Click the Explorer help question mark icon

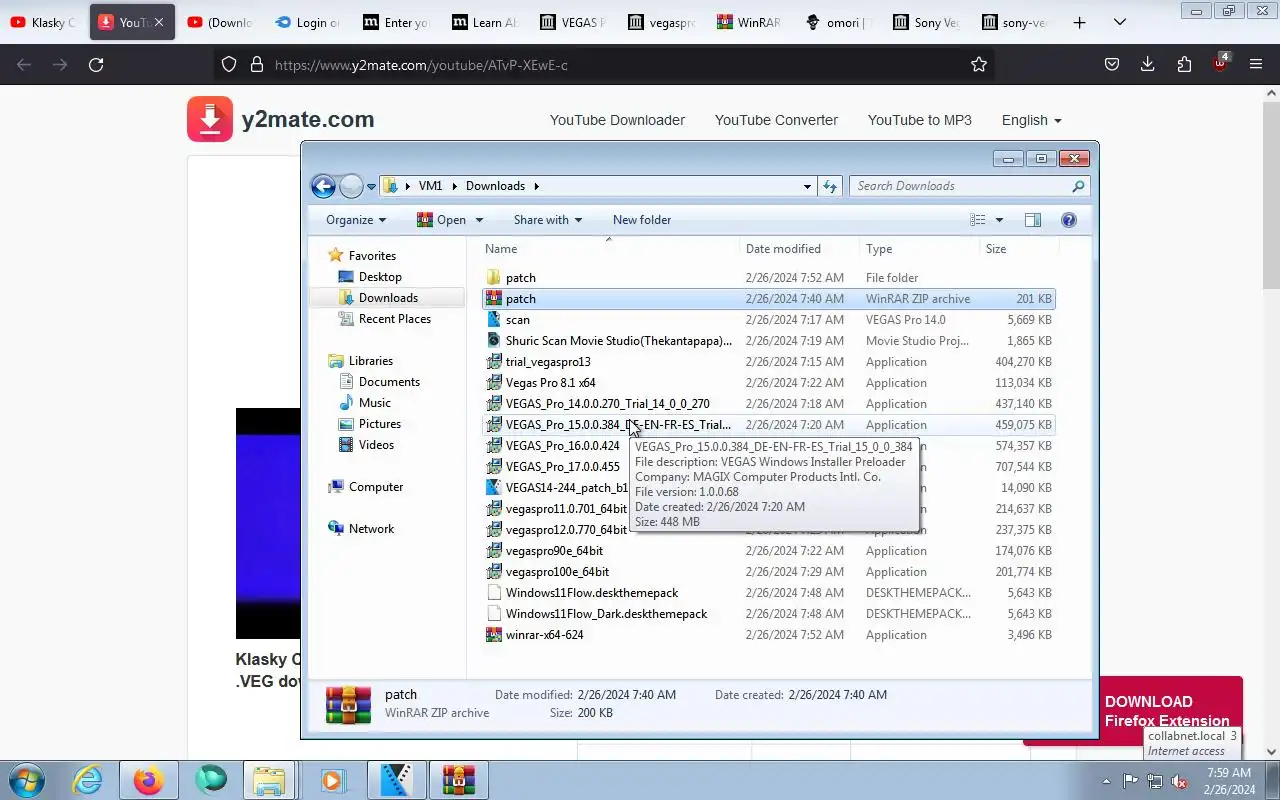[1069, 220]
